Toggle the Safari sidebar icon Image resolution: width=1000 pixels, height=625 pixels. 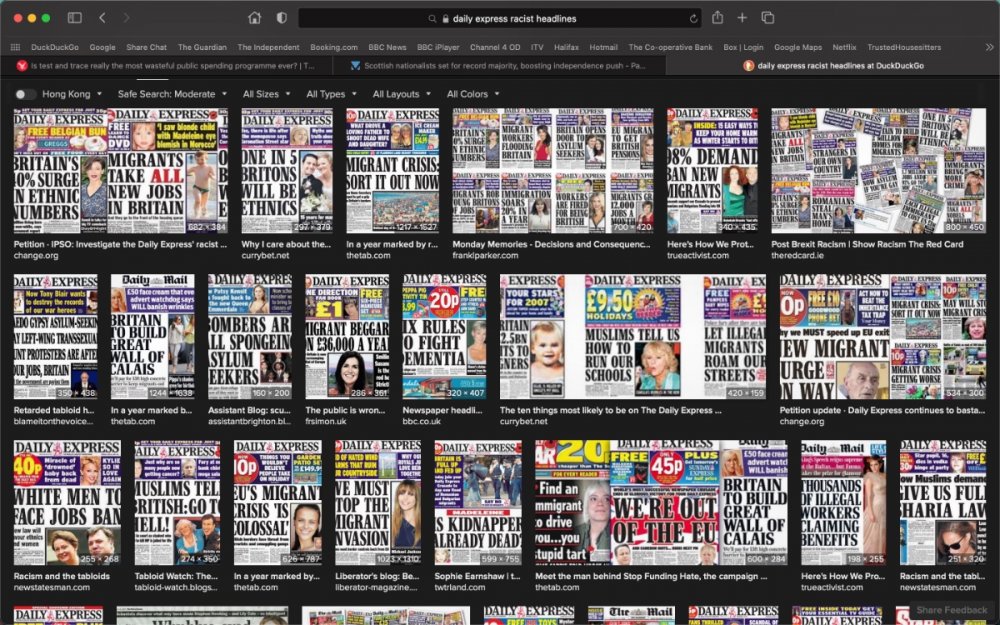(x=75, y=18)
